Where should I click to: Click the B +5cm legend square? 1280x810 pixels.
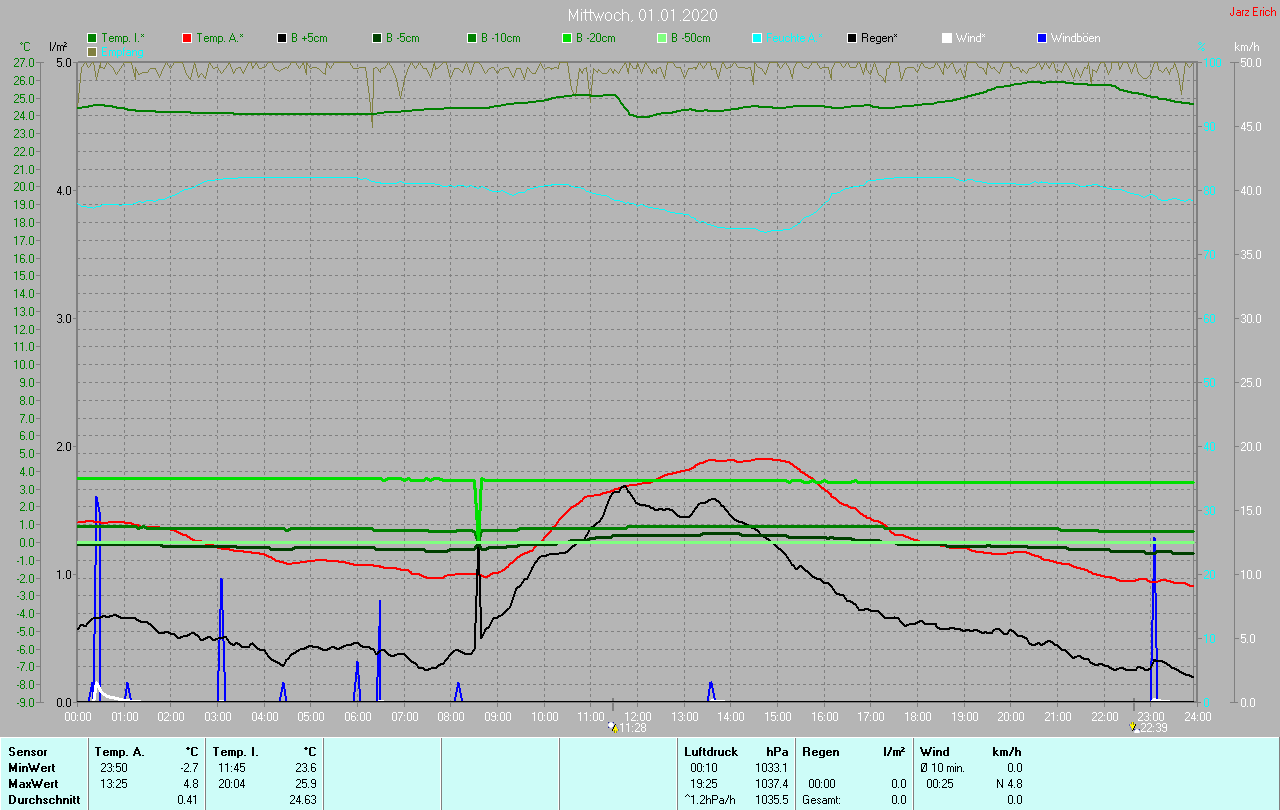point(283,38)
